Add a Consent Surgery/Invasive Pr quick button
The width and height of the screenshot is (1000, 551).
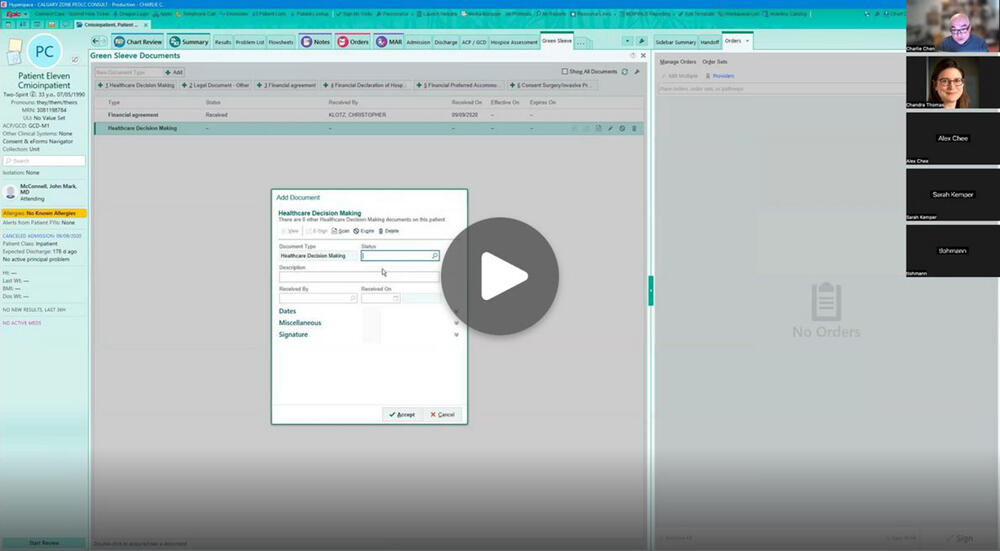(550, 85)
